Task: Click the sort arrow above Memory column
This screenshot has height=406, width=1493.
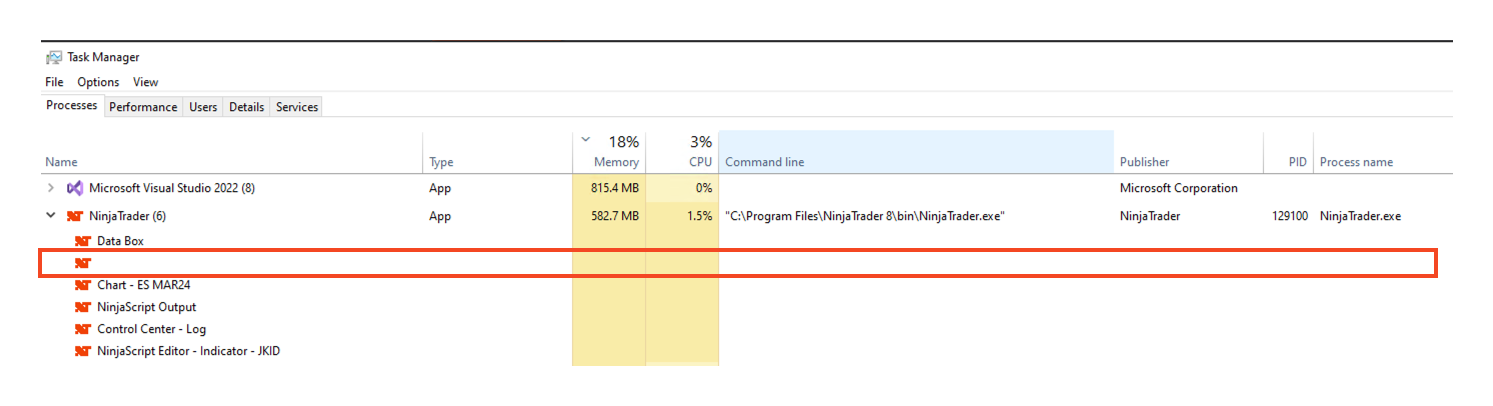Action: pos(586,140)
